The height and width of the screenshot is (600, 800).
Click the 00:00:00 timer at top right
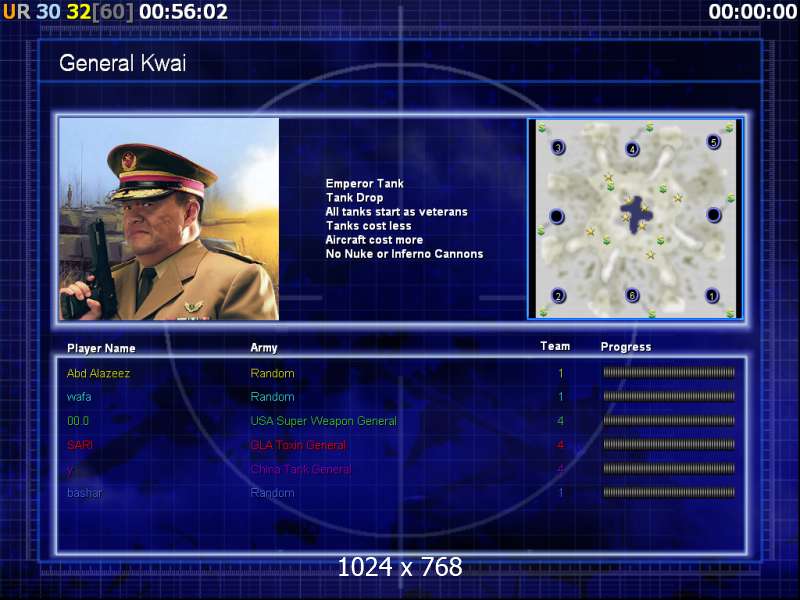pyautogui.click(x=753, y=12)
